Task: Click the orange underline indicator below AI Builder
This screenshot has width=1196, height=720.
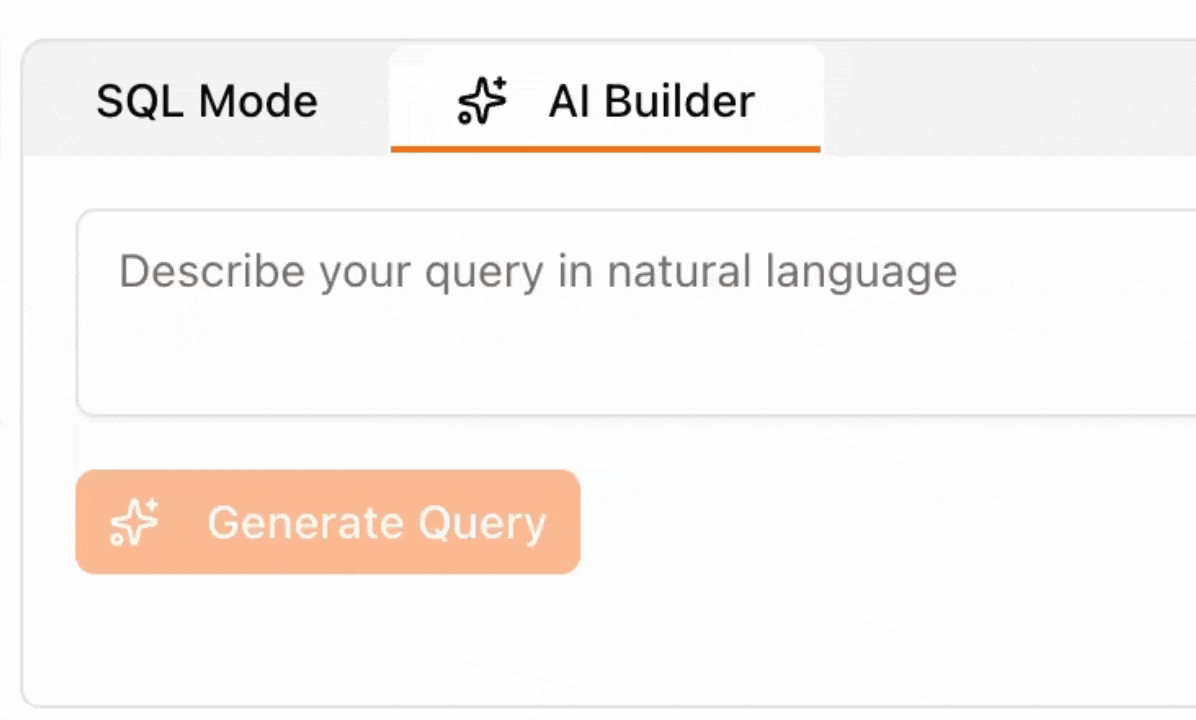Action: point(605,150)
